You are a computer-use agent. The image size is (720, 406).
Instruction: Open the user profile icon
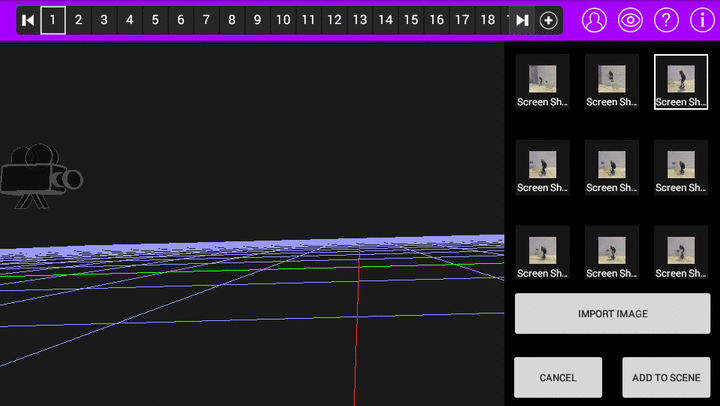pos(594,20)
